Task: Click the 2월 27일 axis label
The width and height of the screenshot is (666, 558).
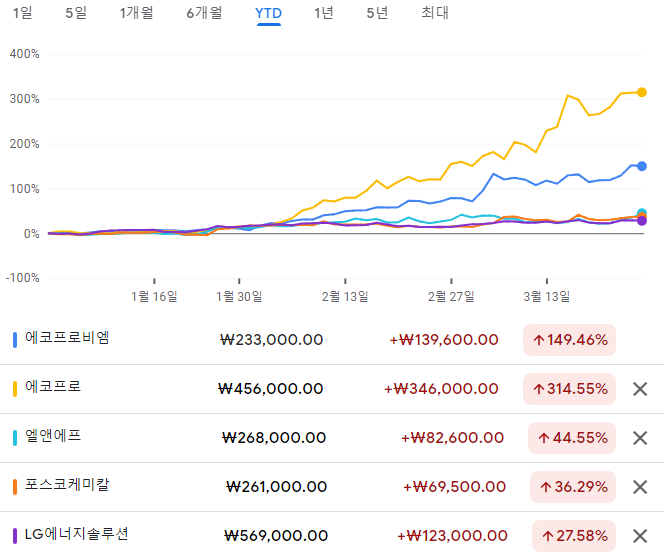Action: [451, 296]
